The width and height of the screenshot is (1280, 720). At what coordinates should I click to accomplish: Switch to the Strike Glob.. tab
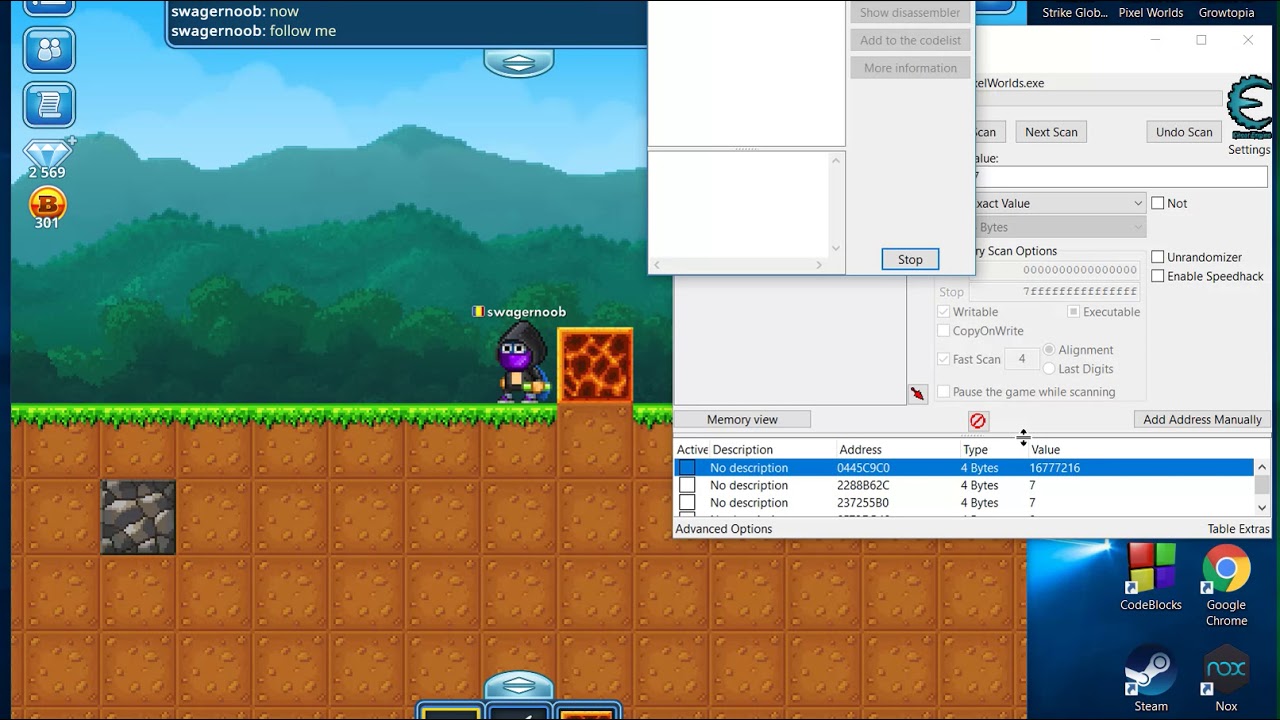point(1075,13)
